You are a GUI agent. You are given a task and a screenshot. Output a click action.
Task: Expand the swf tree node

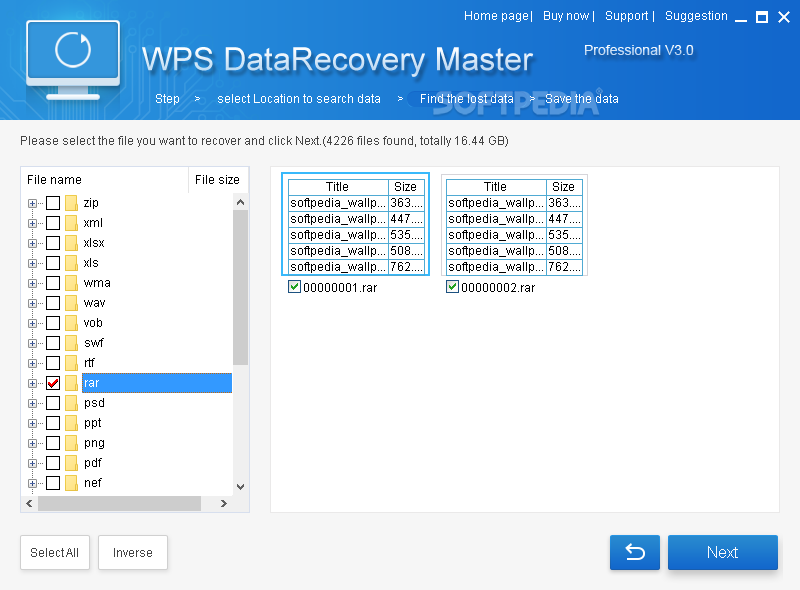click(32, 343)
